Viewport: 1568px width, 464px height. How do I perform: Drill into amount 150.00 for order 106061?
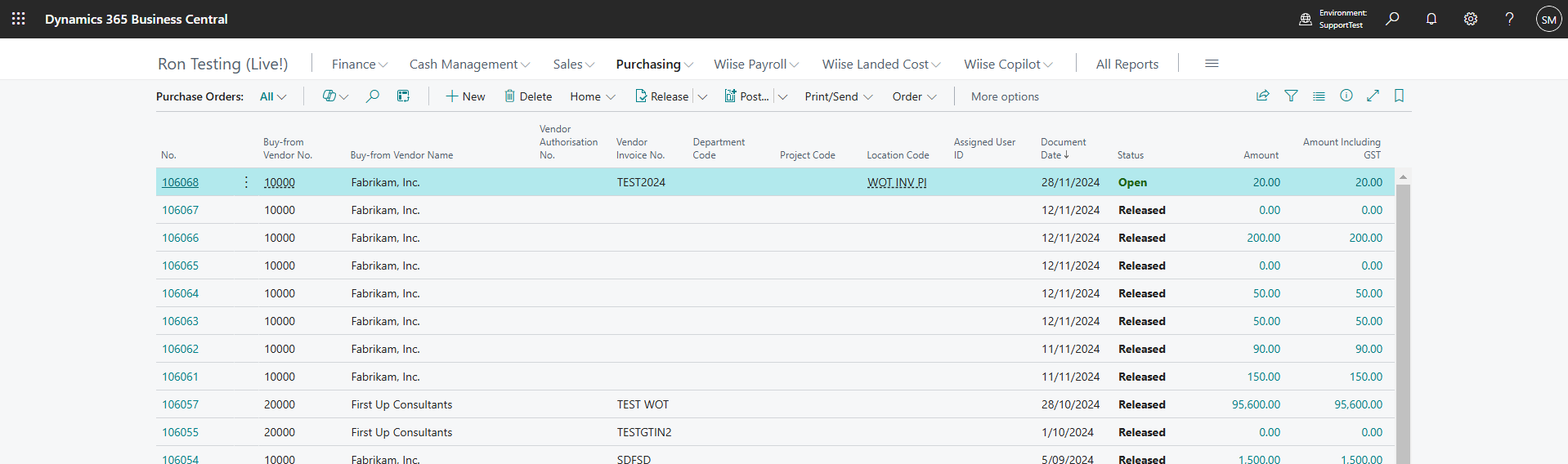point(1263,377)
